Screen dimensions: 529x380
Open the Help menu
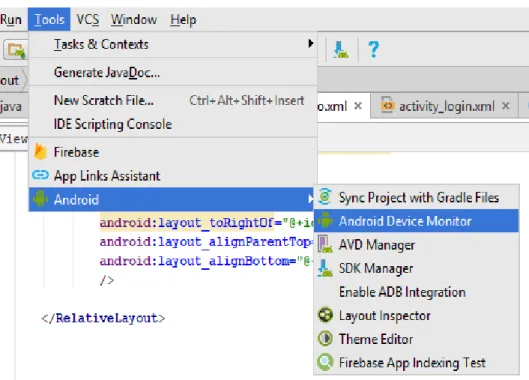point(183,20)
